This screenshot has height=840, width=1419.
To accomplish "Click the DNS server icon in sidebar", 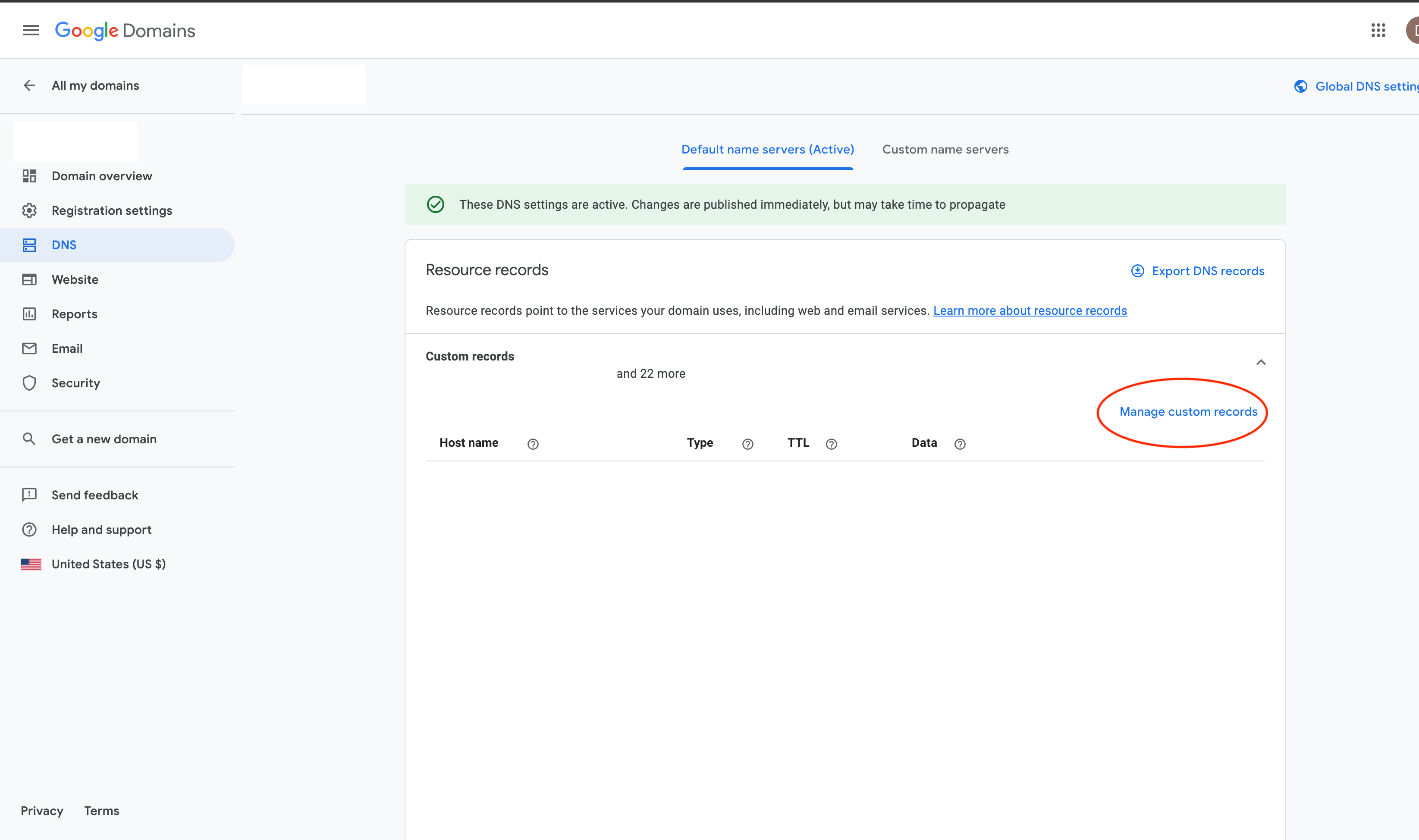I will point(29,245).
